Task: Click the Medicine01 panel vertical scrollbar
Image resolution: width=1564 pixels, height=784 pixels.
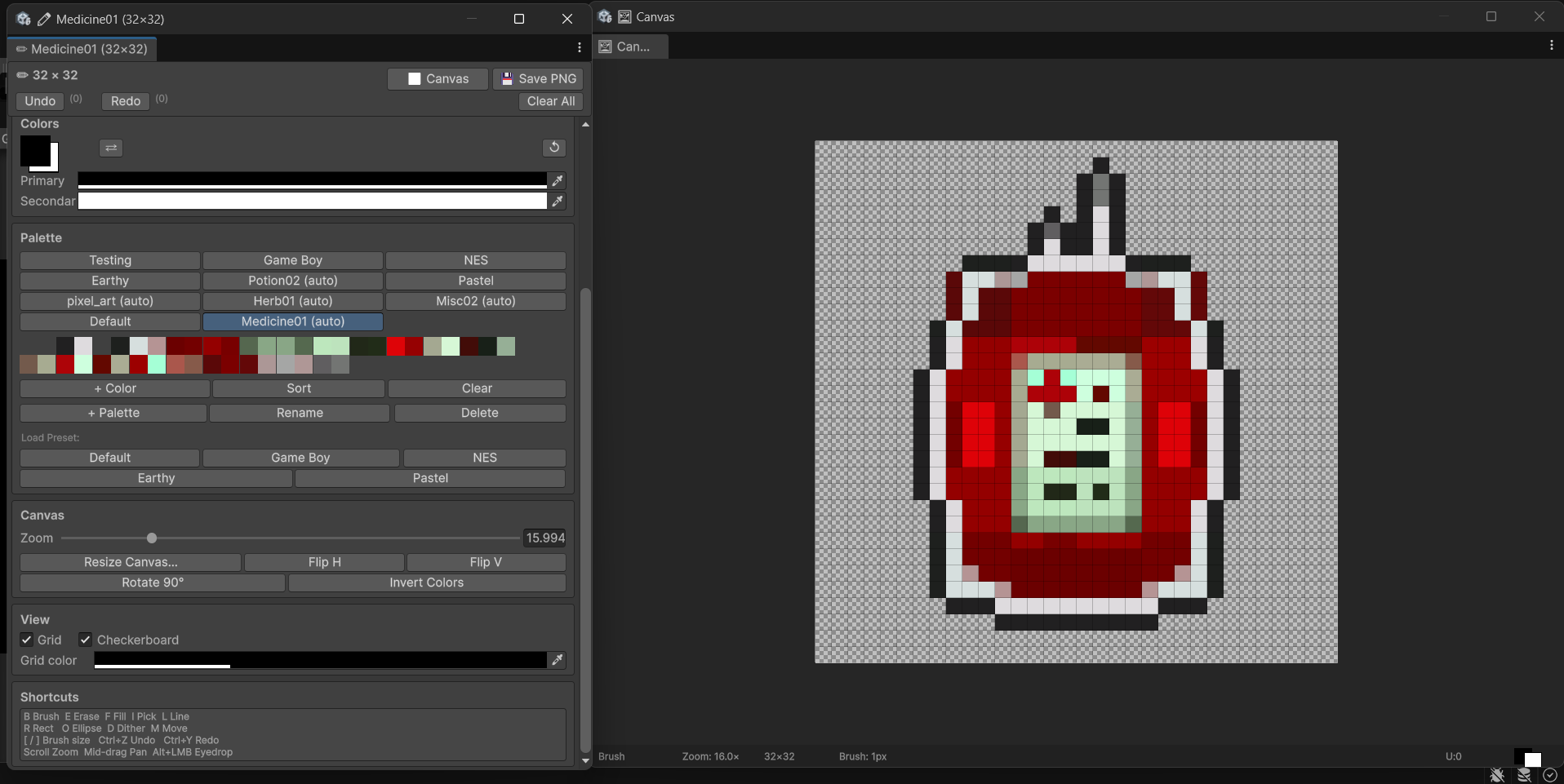Action: click(x=585, y=520)
